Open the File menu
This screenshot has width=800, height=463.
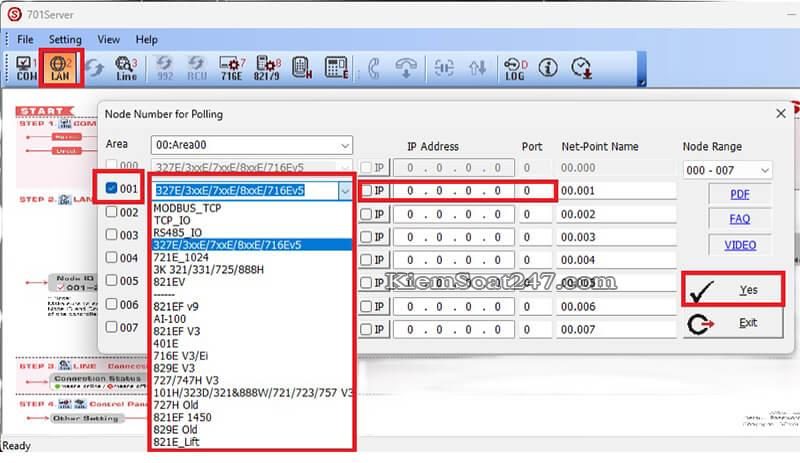pyautogui.click(x=25, y=39)
